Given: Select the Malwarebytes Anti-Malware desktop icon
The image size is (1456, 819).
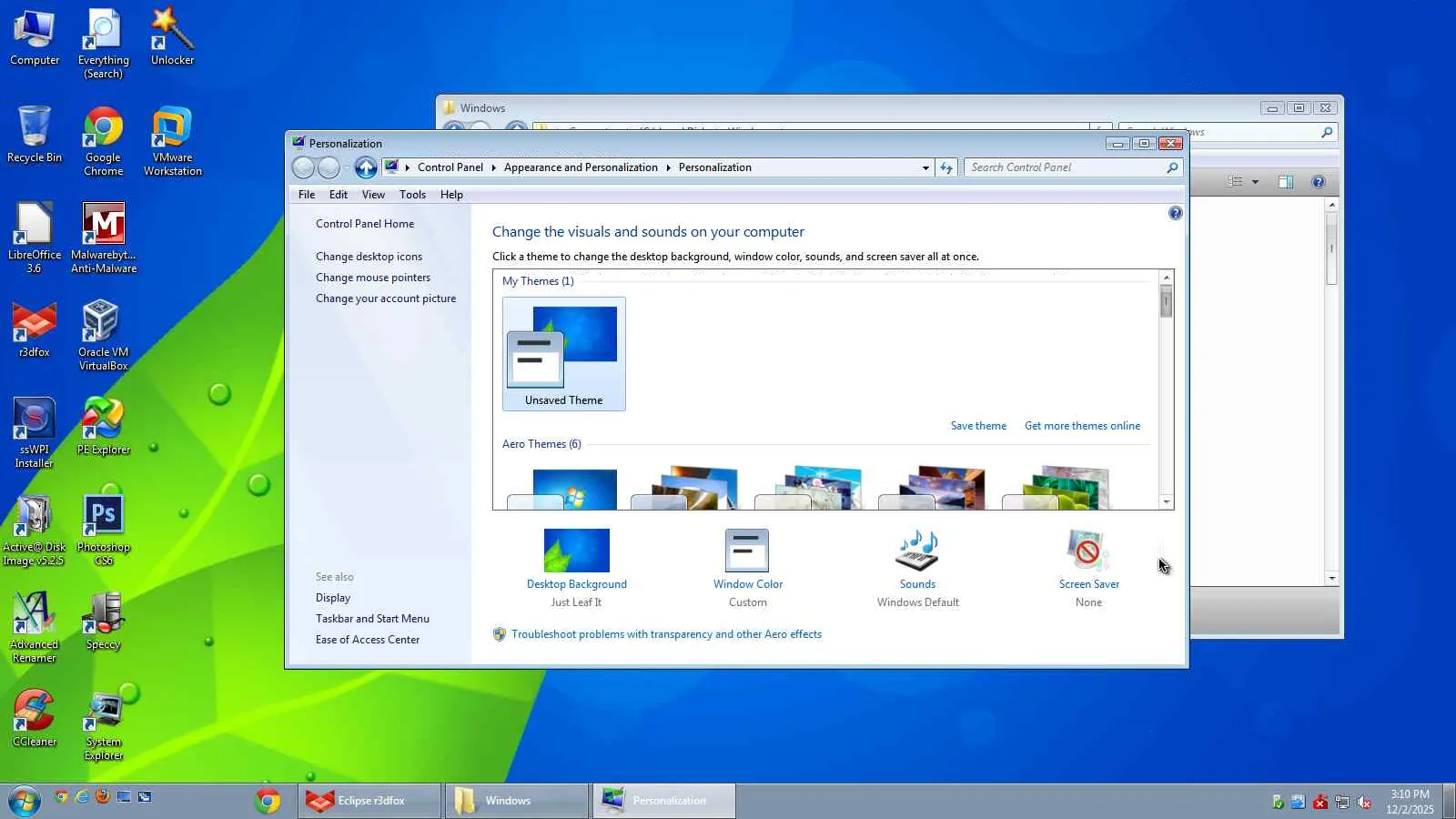Looking at the screenshot, I should (104, 238).
